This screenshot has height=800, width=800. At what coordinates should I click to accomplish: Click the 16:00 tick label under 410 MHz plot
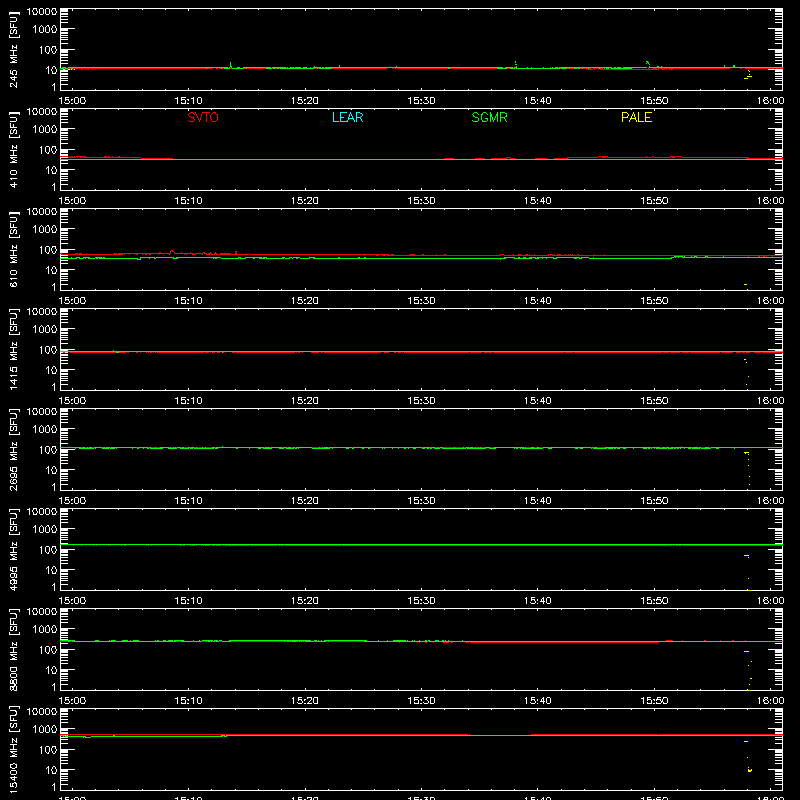770,201
